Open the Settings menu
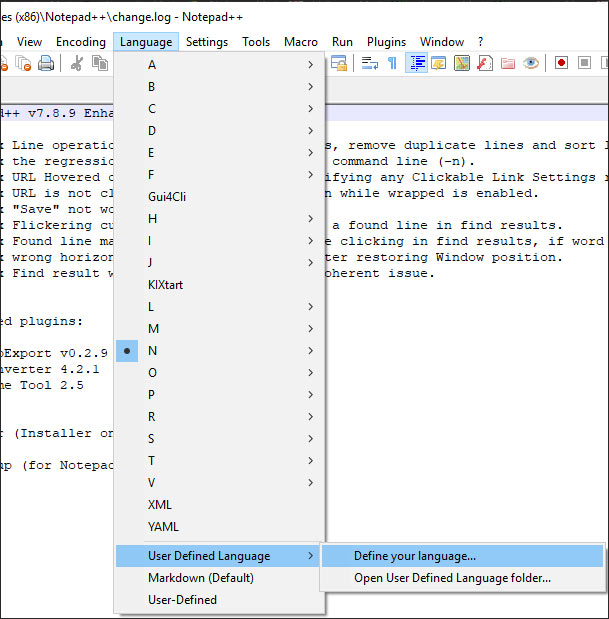This screenshot has height=619, width=609. [x=207, y=42]
